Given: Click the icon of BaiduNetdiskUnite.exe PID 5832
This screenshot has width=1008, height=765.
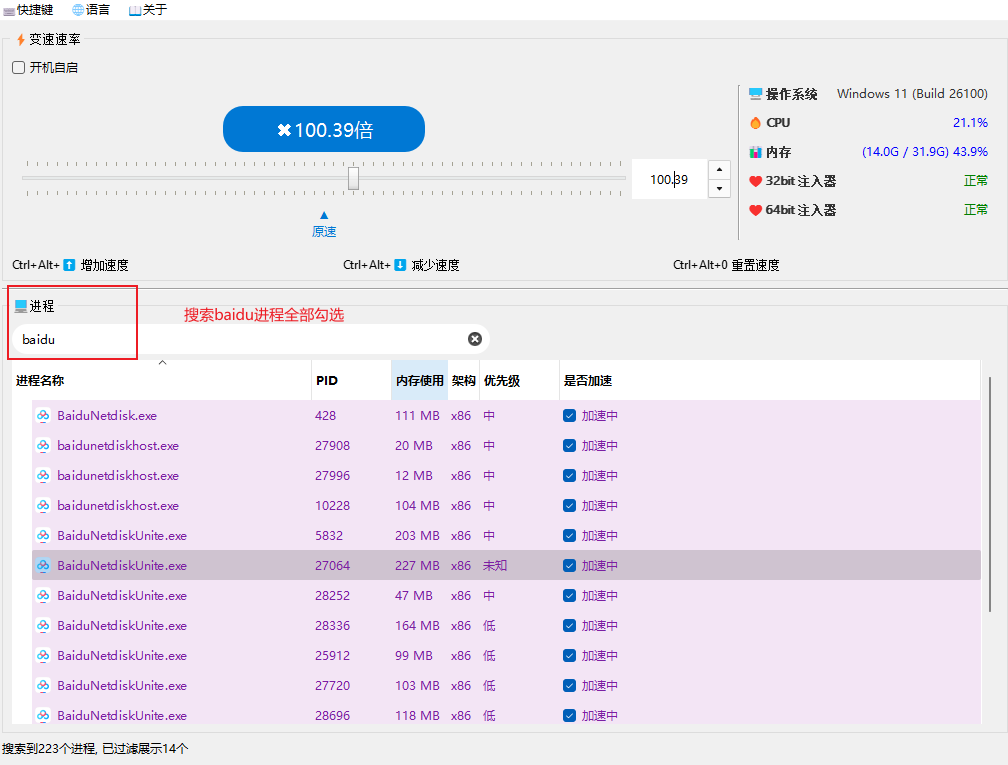Looking at the screenshot, I should (43, 536).
